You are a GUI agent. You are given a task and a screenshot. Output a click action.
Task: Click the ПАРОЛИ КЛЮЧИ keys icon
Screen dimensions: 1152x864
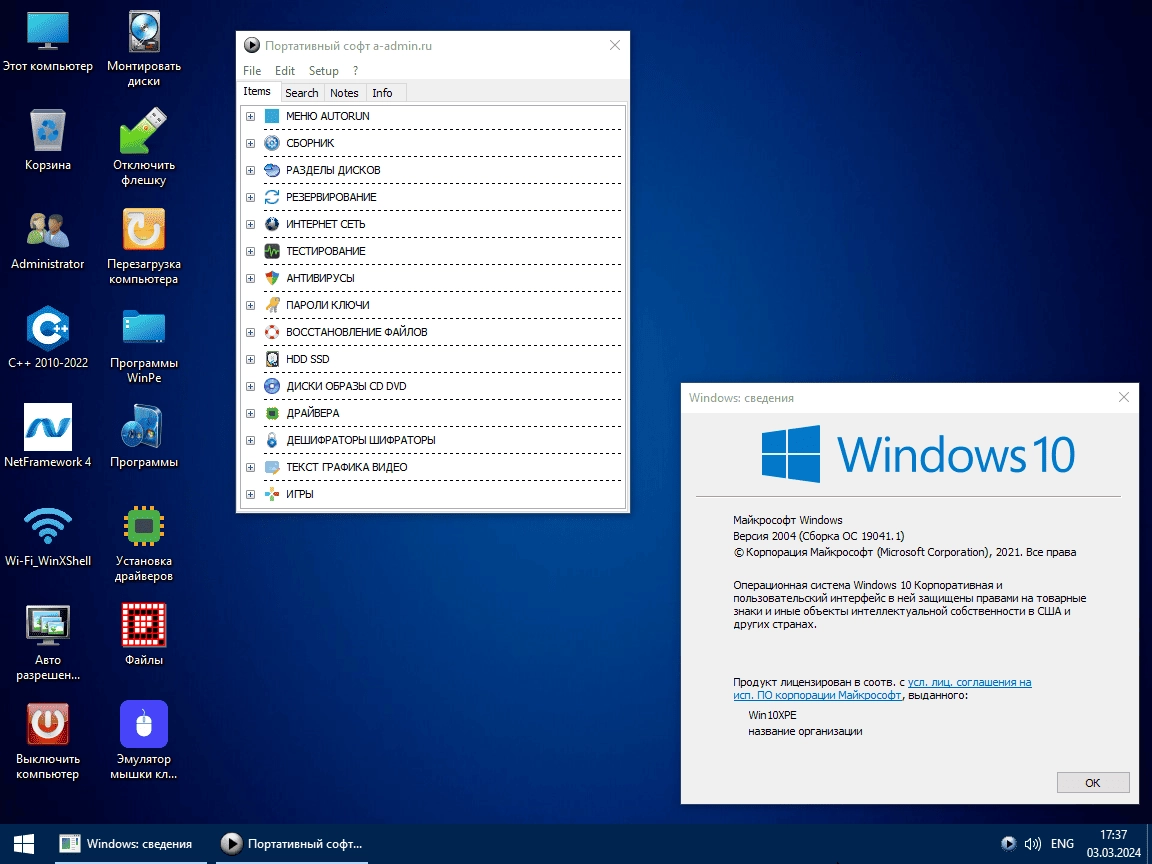click(x=272, y=305)
